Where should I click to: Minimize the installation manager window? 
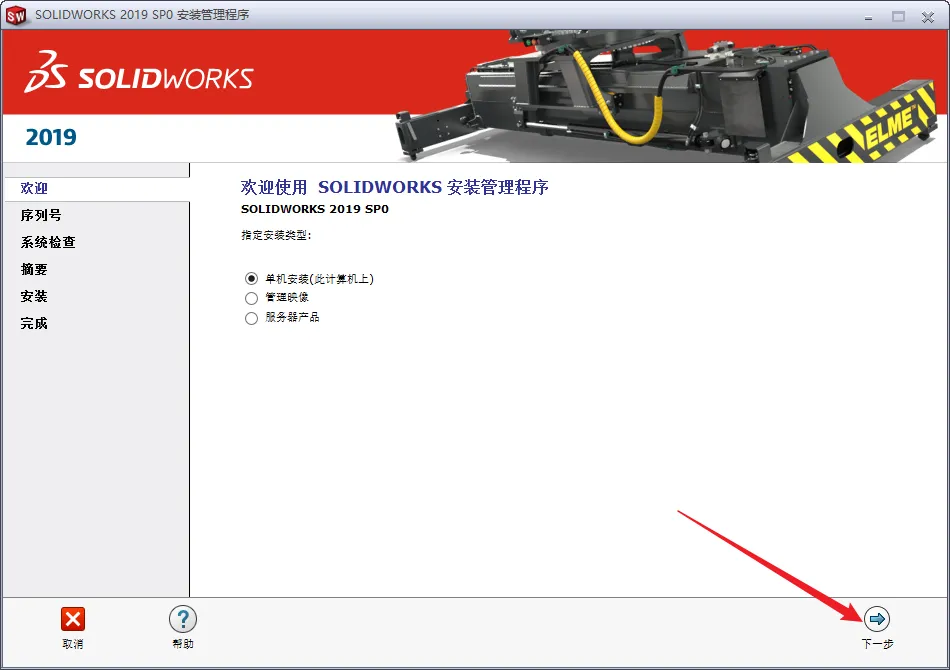click(868, 18)
